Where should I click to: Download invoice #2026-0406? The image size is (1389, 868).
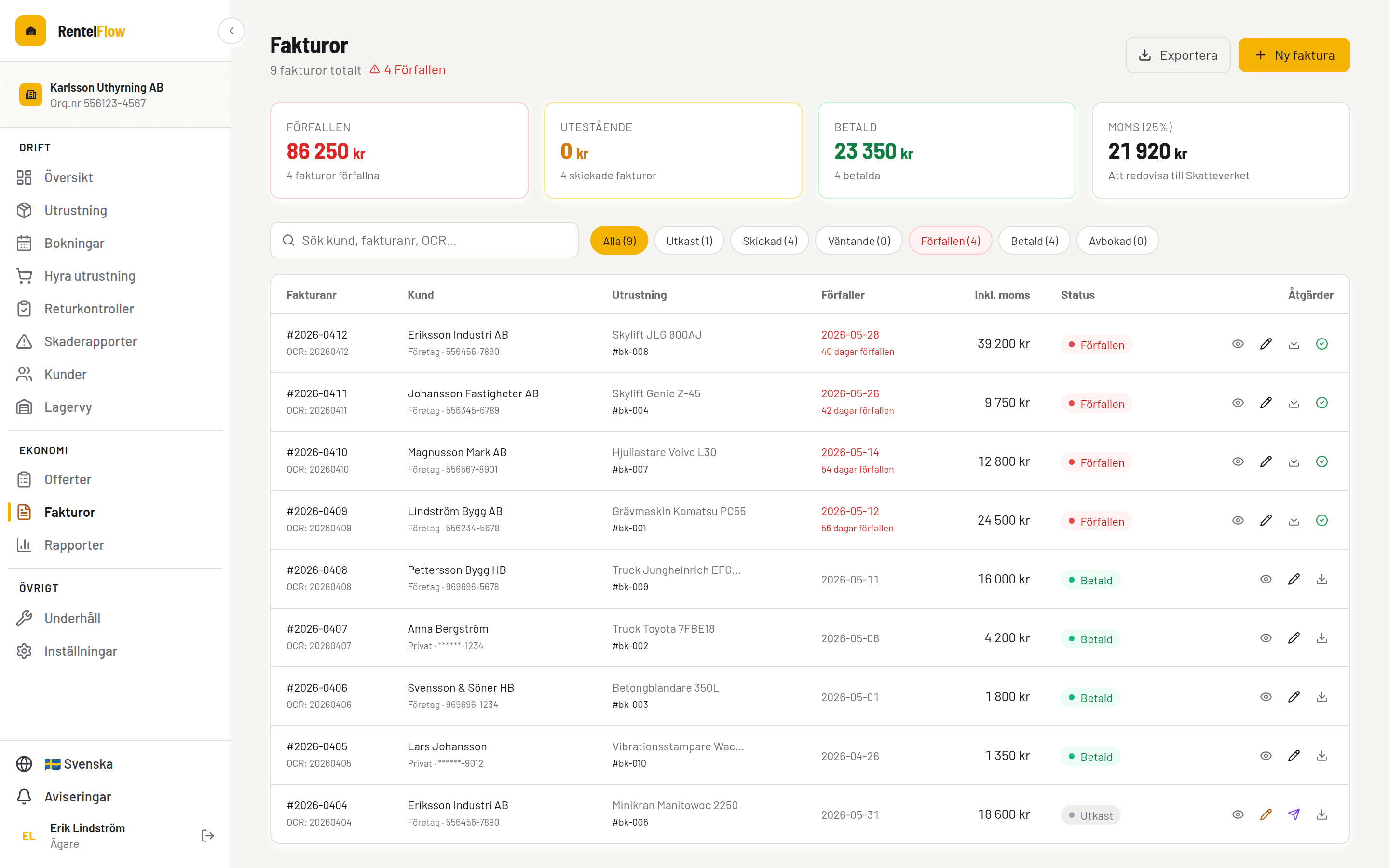pyautogui.click(x=1322, y=697)
